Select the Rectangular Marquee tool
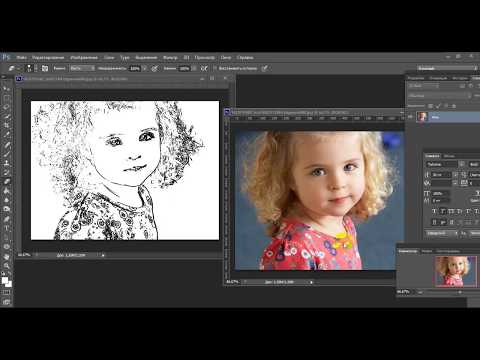This screenshot has height=360, width=480. pos(6,98)
